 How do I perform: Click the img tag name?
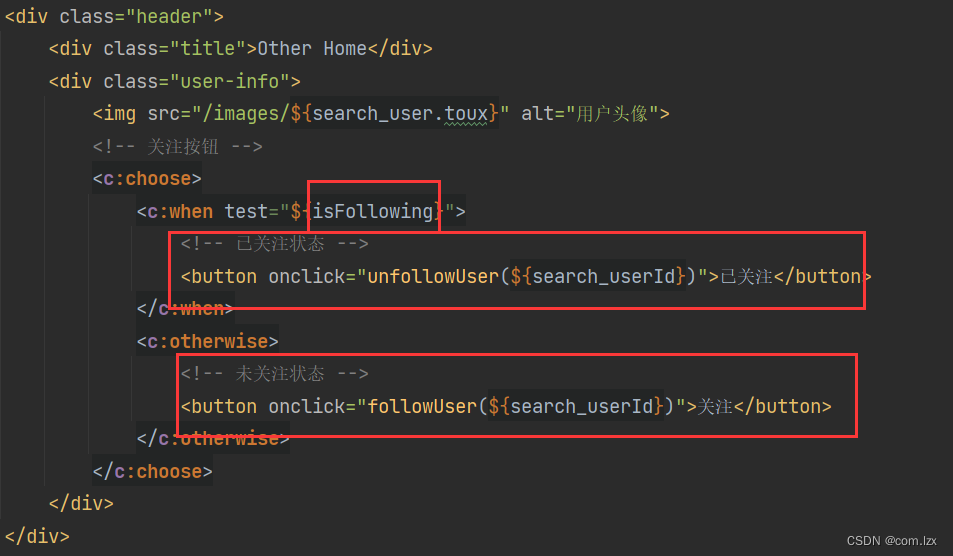pyautogui.click(x=120, y=114)
